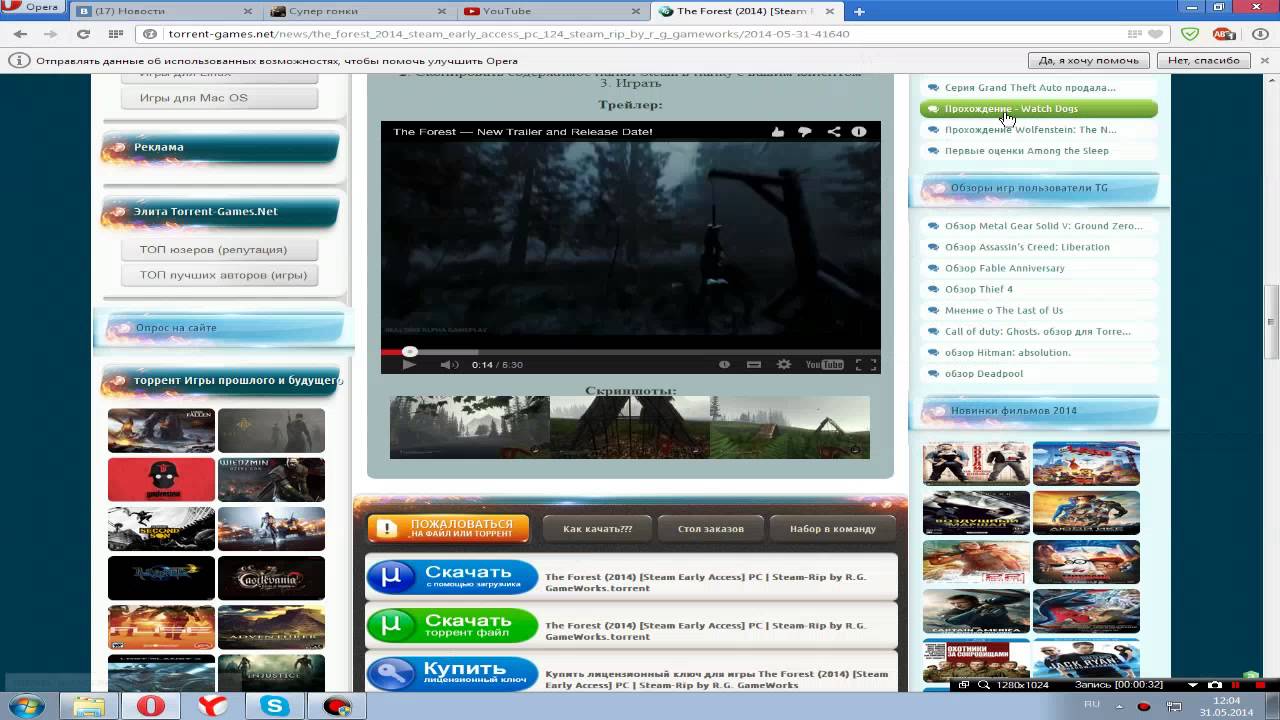Play the Forest trailer video

coord(409,365)
